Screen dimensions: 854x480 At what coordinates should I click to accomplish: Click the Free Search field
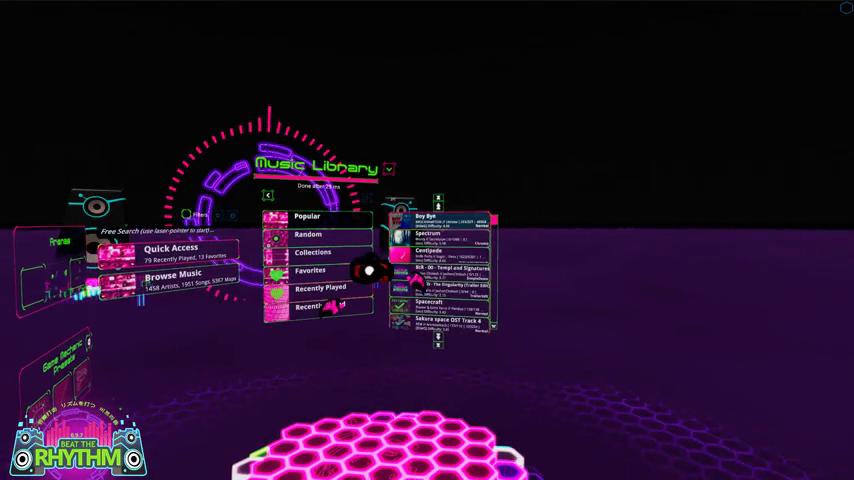(157, 231)
